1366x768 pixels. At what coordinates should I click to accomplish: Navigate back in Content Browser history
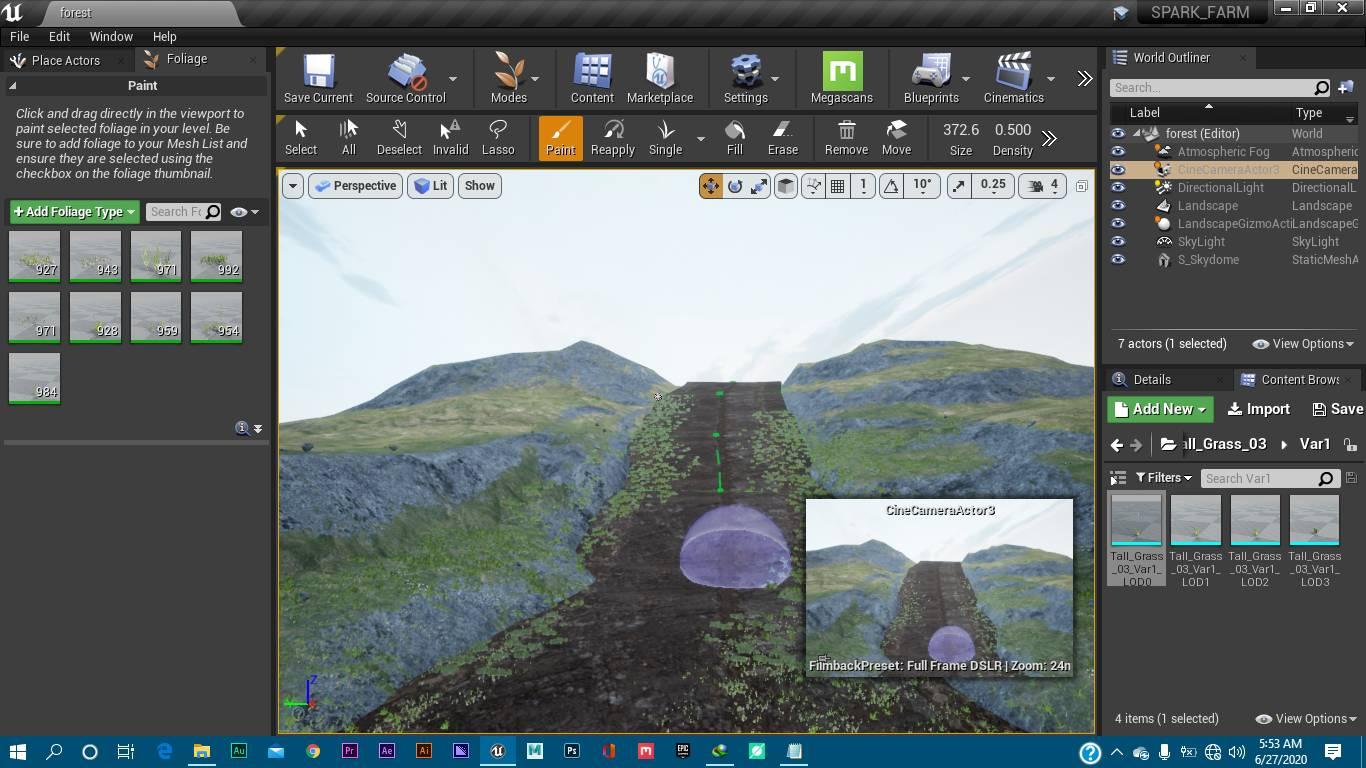tap(1117, 445)
